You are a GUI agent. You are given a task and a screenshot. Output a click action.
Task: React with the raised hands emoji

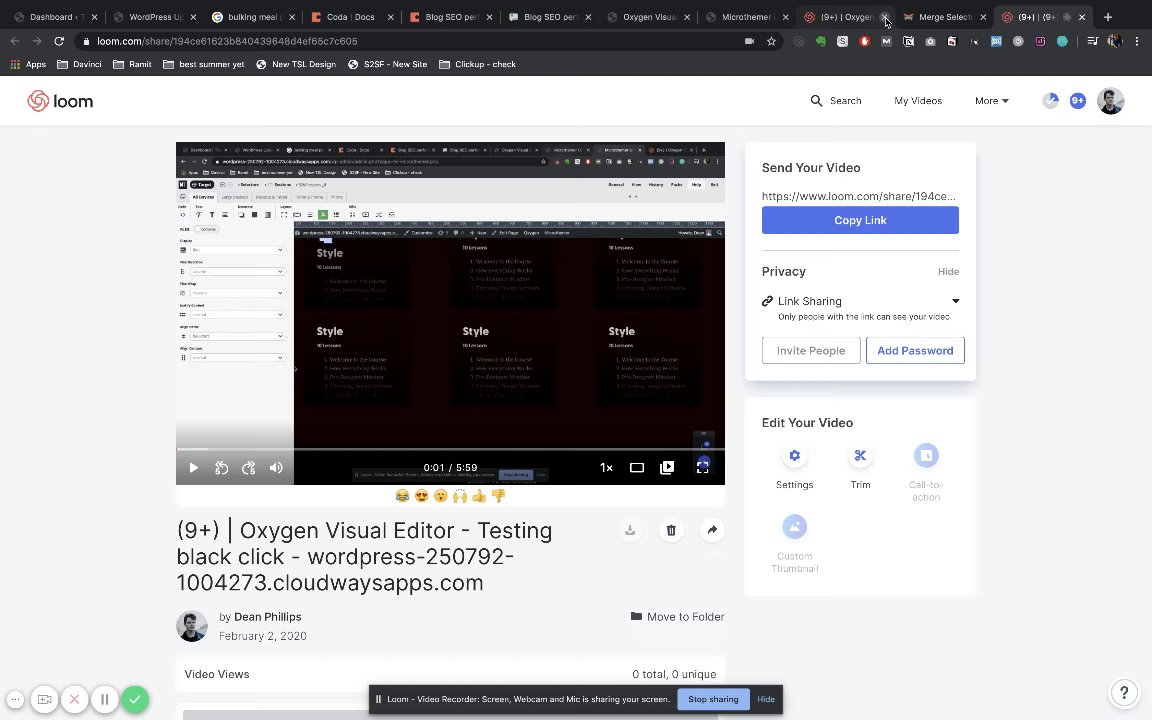(x=460, y=496)
